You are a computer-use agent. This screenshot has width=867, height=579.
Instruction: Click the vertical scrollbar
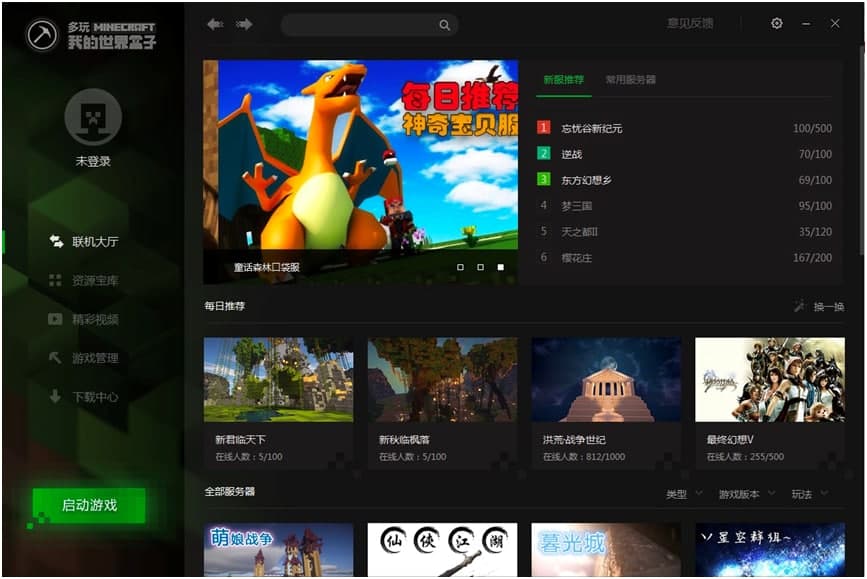tap(863, 149)
